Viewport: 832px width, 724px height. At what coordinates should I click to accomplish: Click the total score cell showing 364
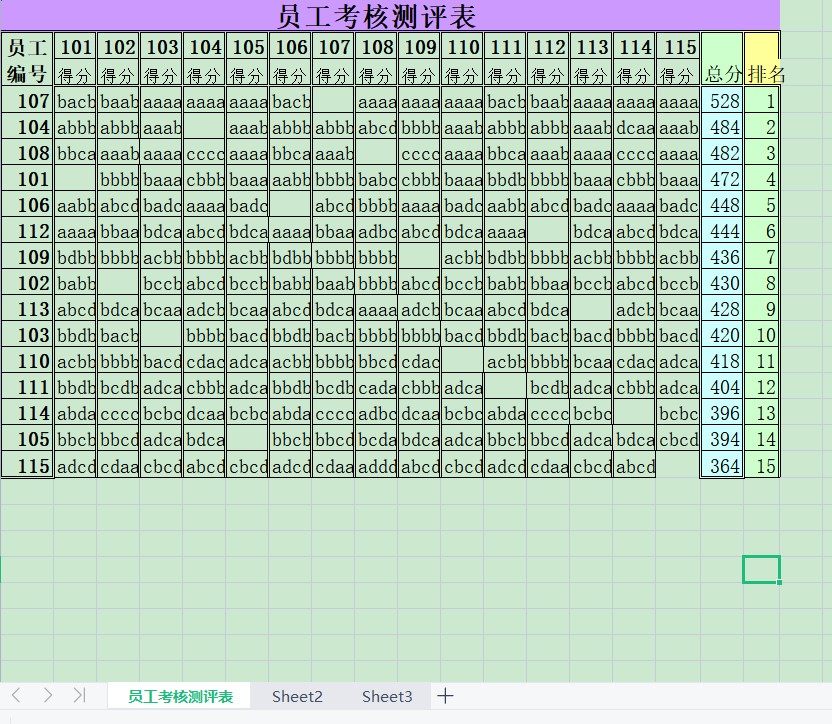722,465
